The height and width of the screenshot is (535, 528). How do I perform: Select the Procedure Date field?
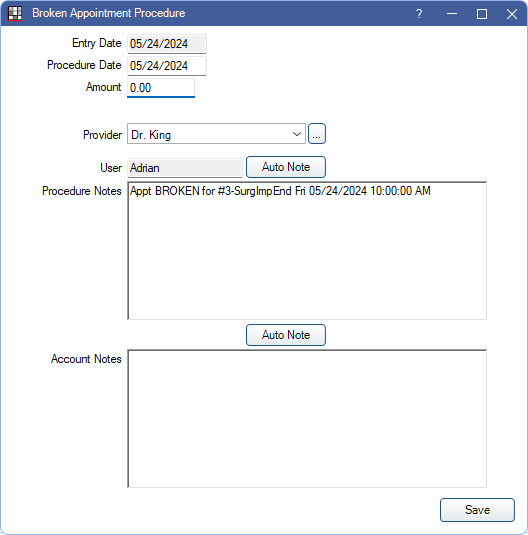(x=167, y=66)
